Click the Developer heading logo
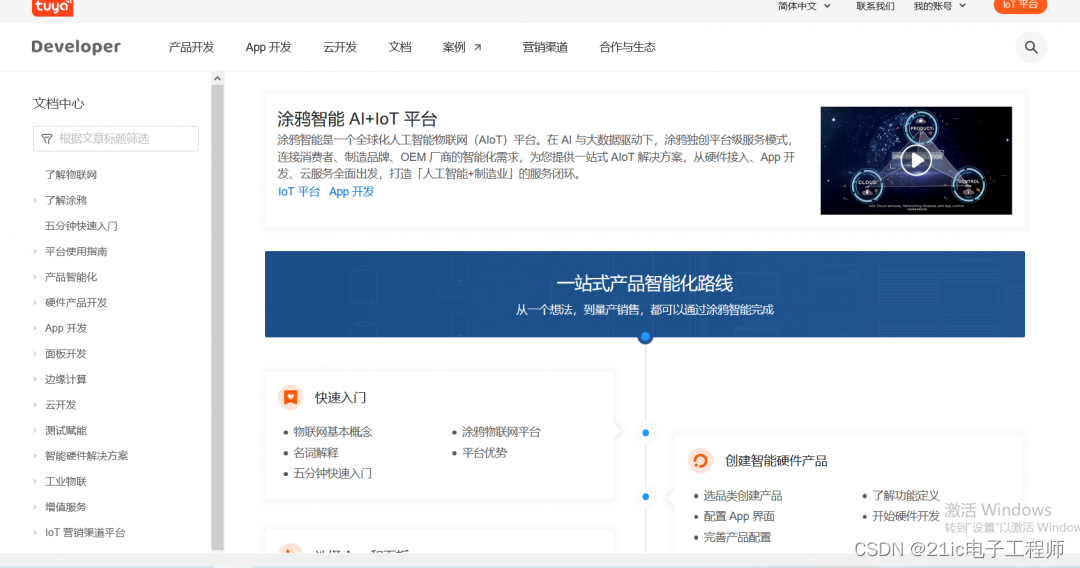Screen dimensions: 1080x568 click(76, 47)
